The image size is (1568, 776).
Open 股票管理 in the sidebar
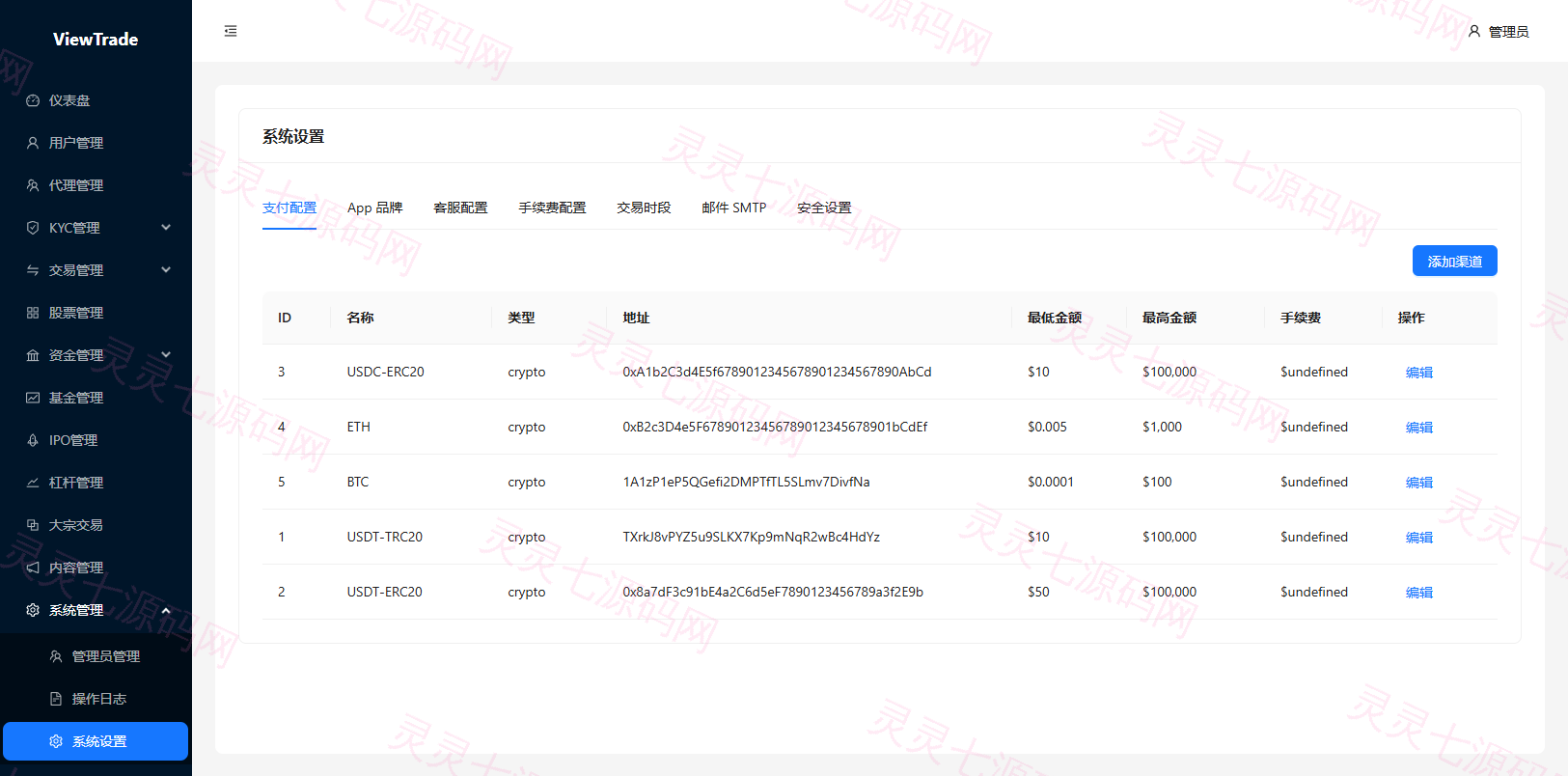click(x=96, y=313)
